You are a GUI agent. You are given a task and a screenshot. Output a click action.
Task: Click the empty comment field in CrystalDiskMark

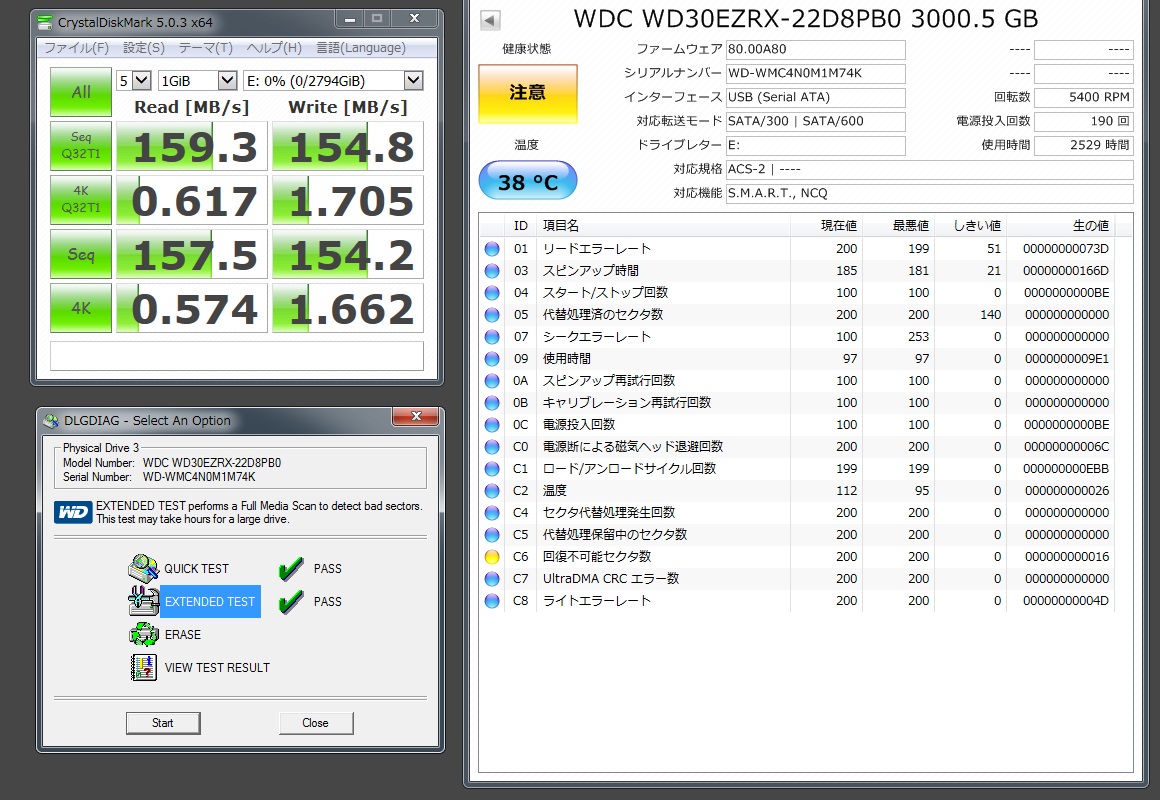237,356
